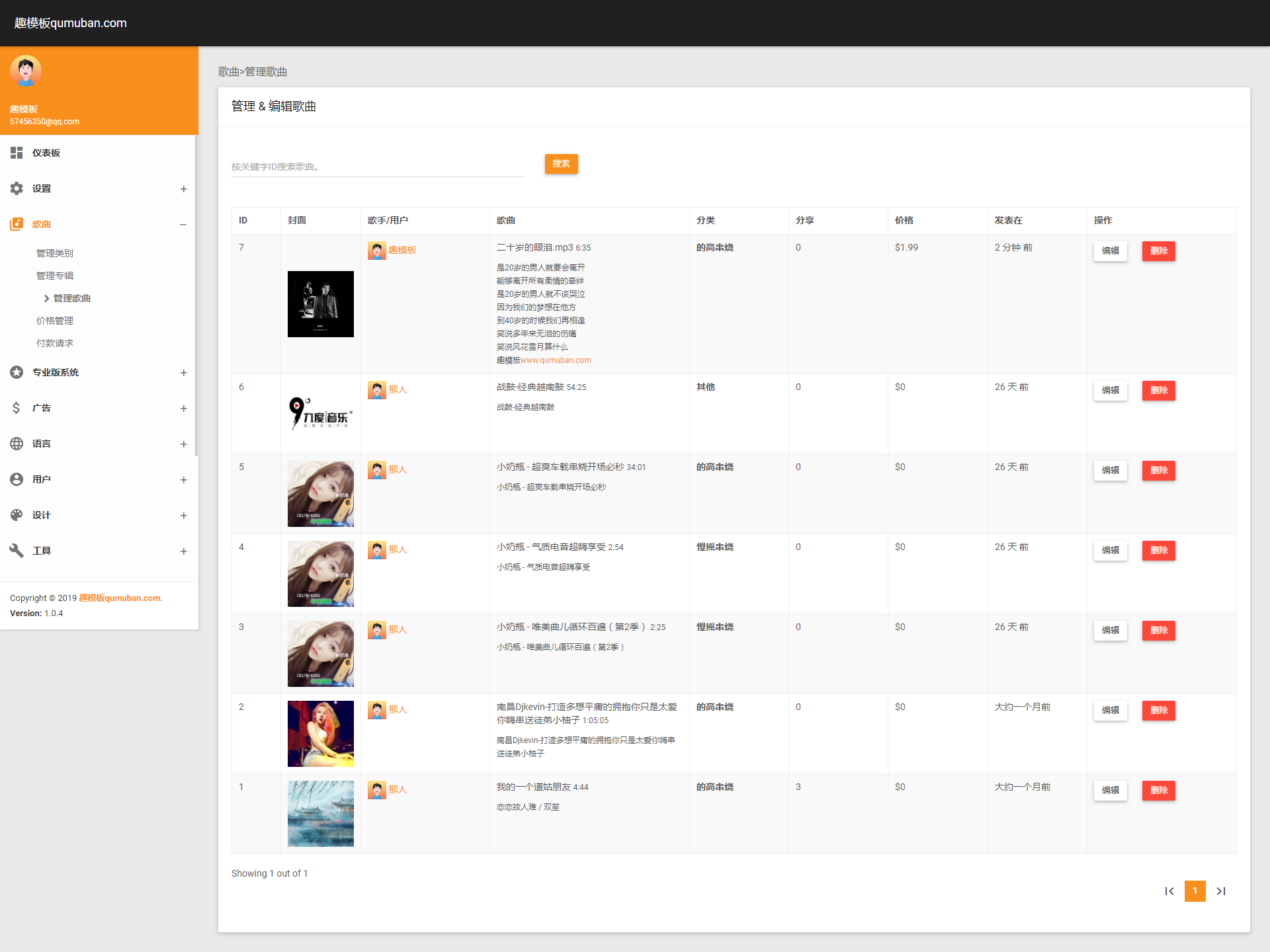Open 付款请求 submenu item

point(55,343)
